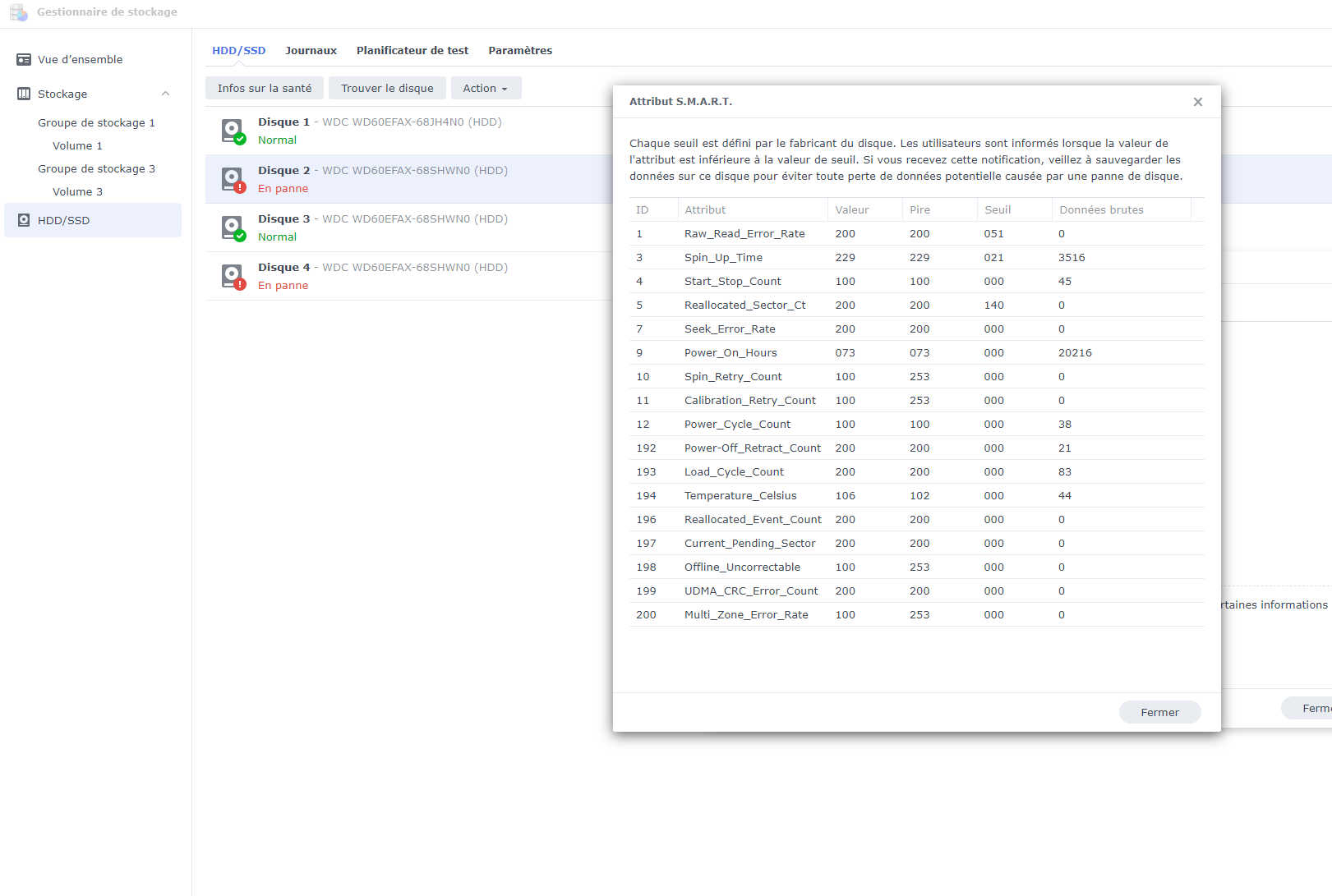The image size is (1332, 896).
Task: Select Groupe de stockage 3 in sidebar
Action: [96, 169]
